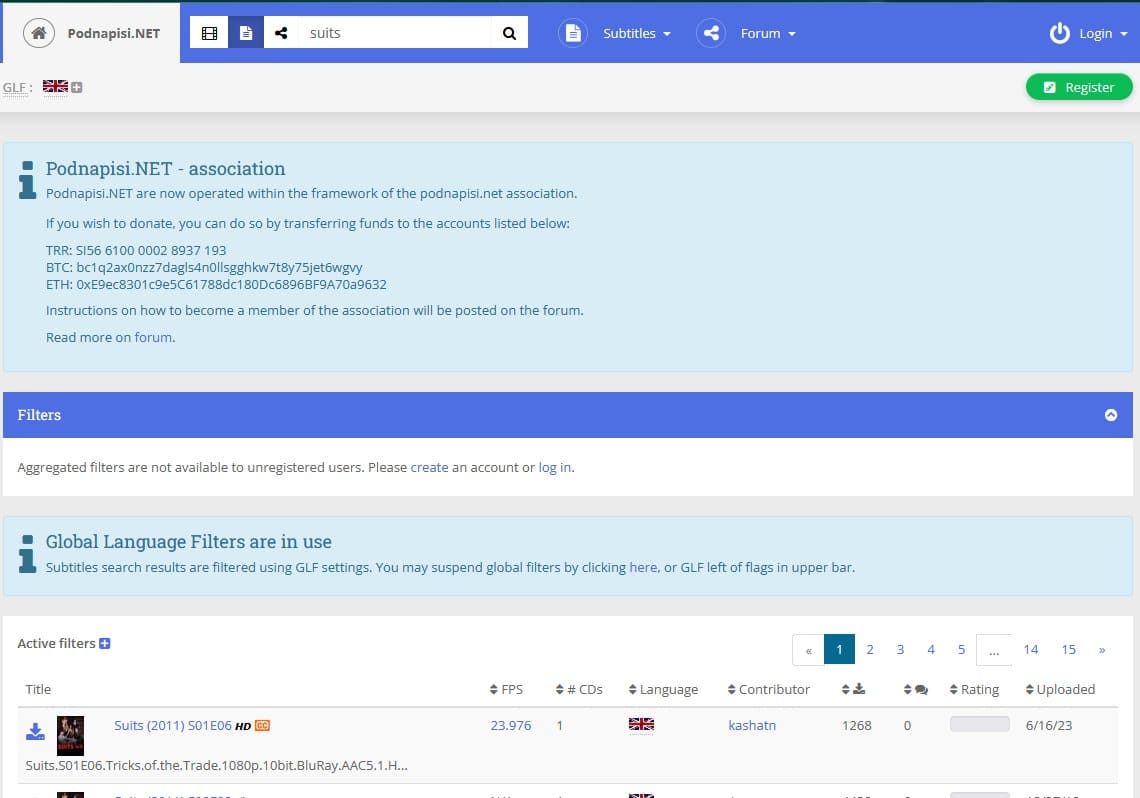Go to results page 5
Image resolution: width=1140 pixels, height=798 pixels.
961,650
